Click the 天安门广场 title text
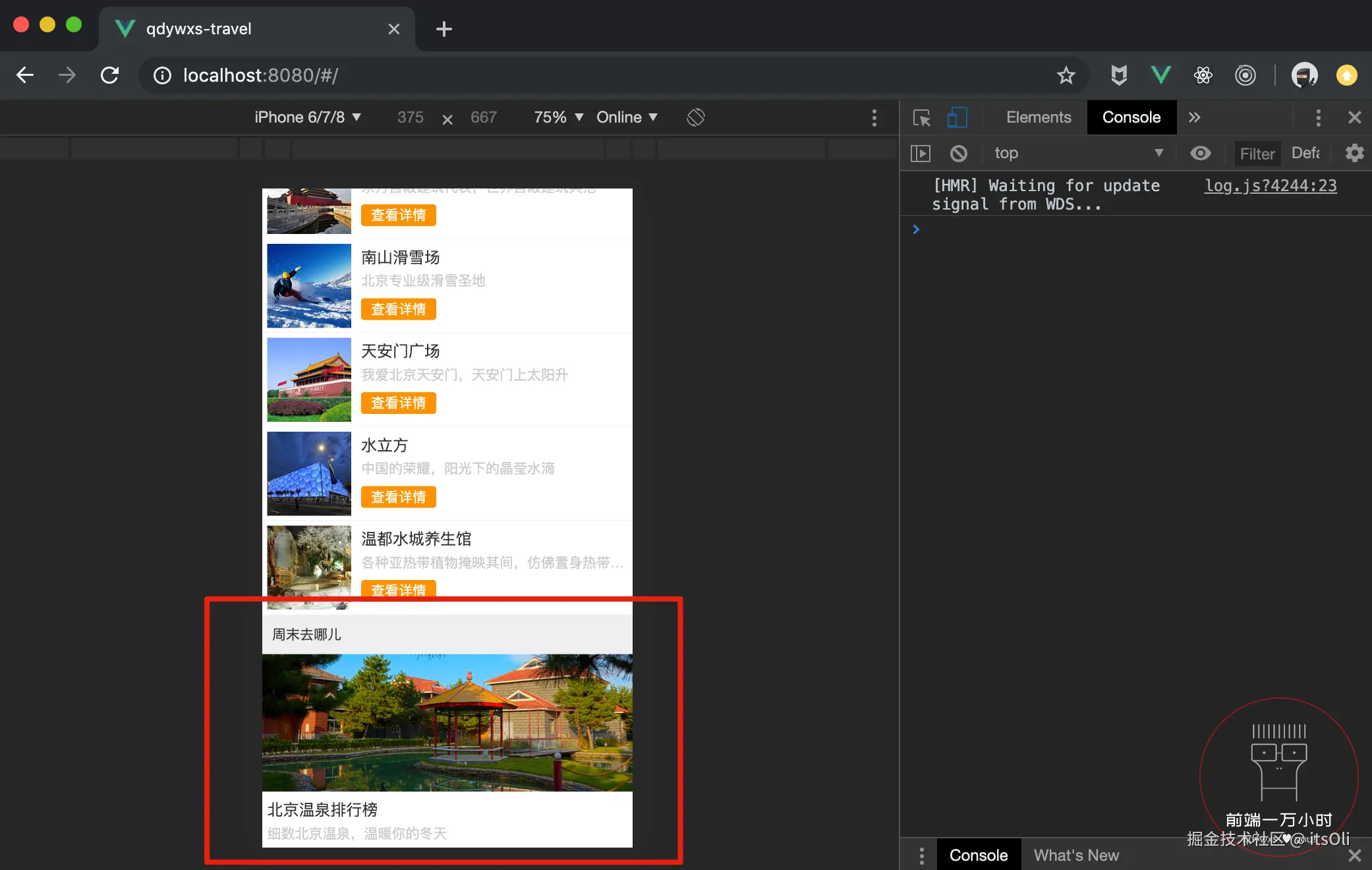 401,351
